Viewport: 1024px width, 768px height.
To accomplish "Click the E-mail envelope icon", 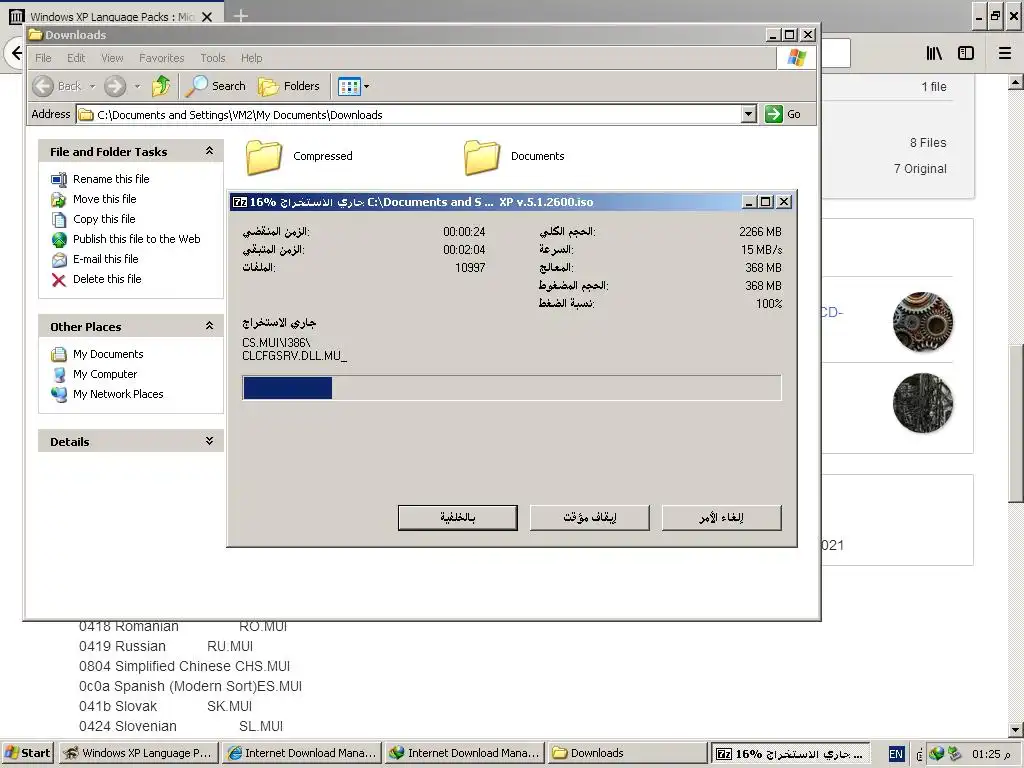I will pos(59,260).
